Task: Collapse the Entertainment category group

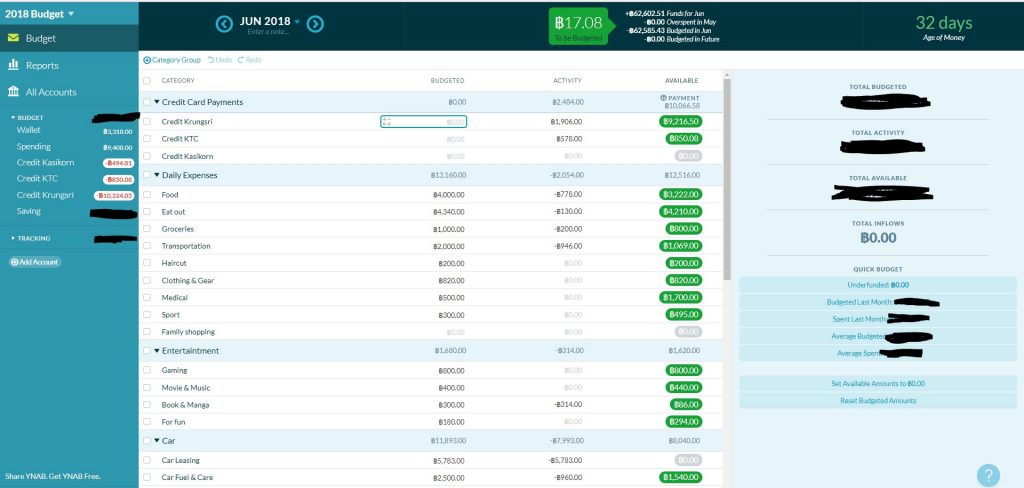Action: tap(157, 351)
